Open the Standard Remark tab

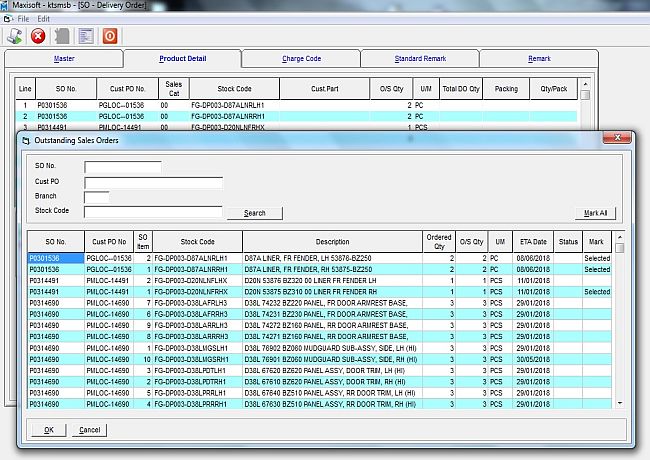[419, 59]
